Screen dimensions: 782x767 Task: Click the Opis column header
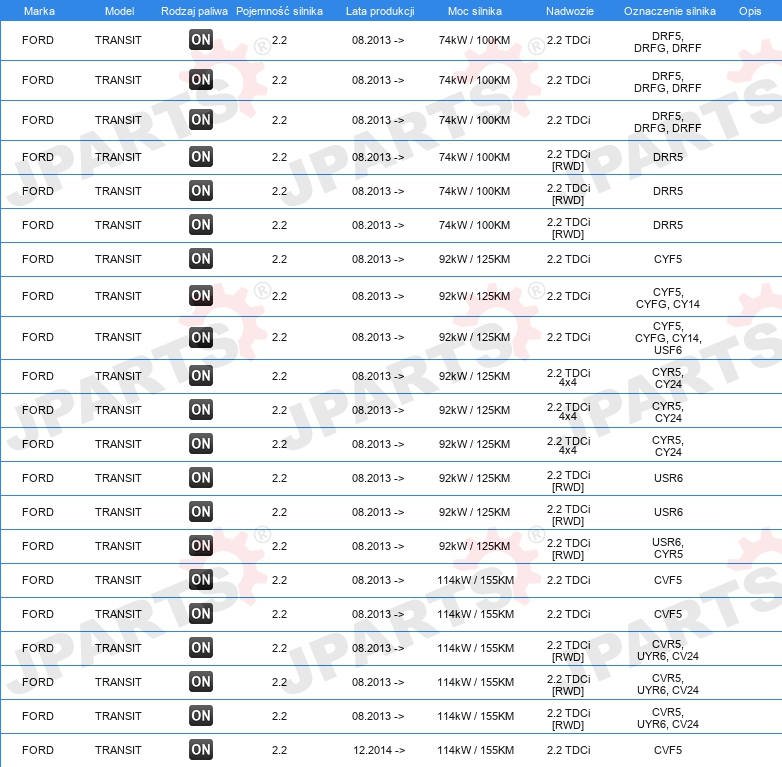pos(750,11)
